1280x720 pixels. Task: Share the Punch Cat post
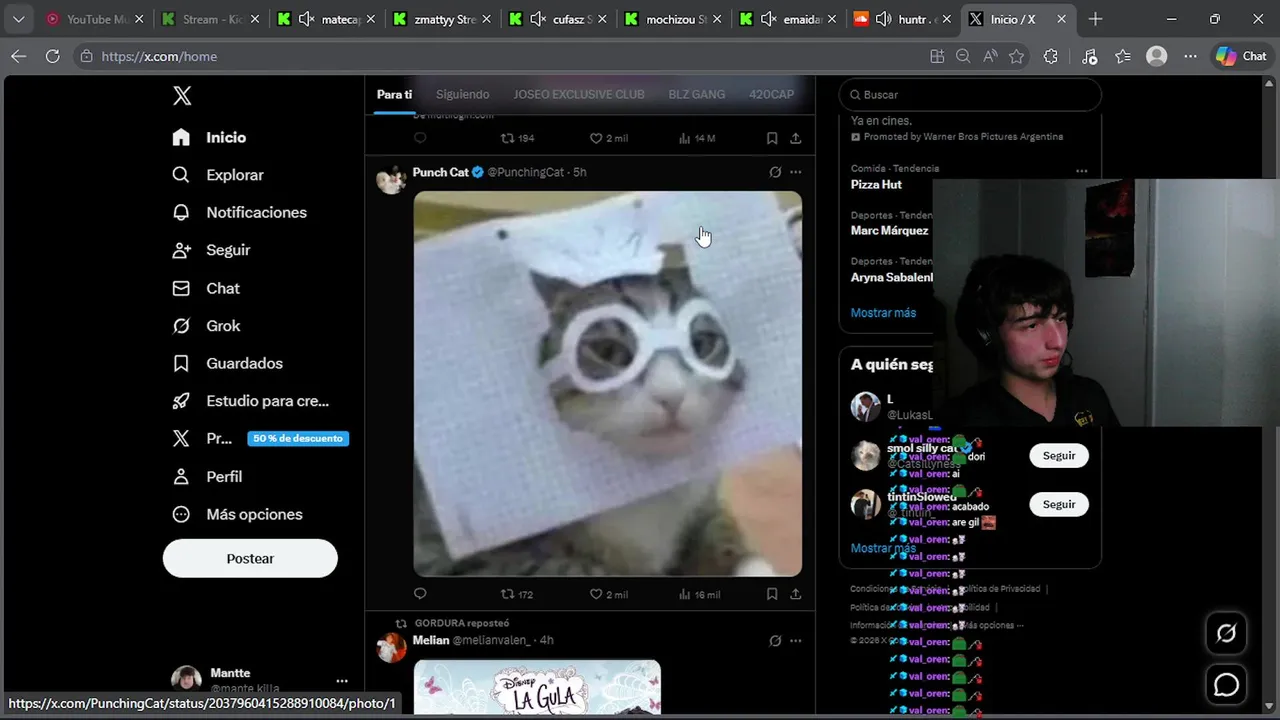[796, 594]
